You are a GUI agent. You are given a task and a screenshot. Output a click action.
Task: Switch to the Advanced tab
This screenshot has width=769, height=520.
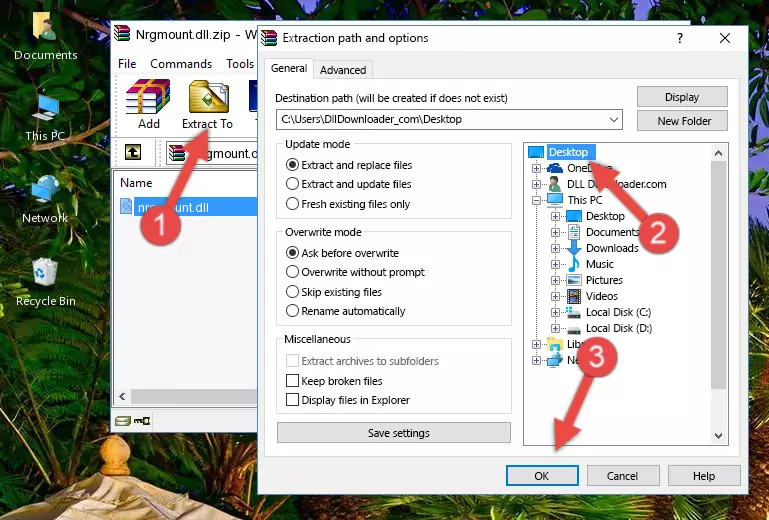click(343, 70)
